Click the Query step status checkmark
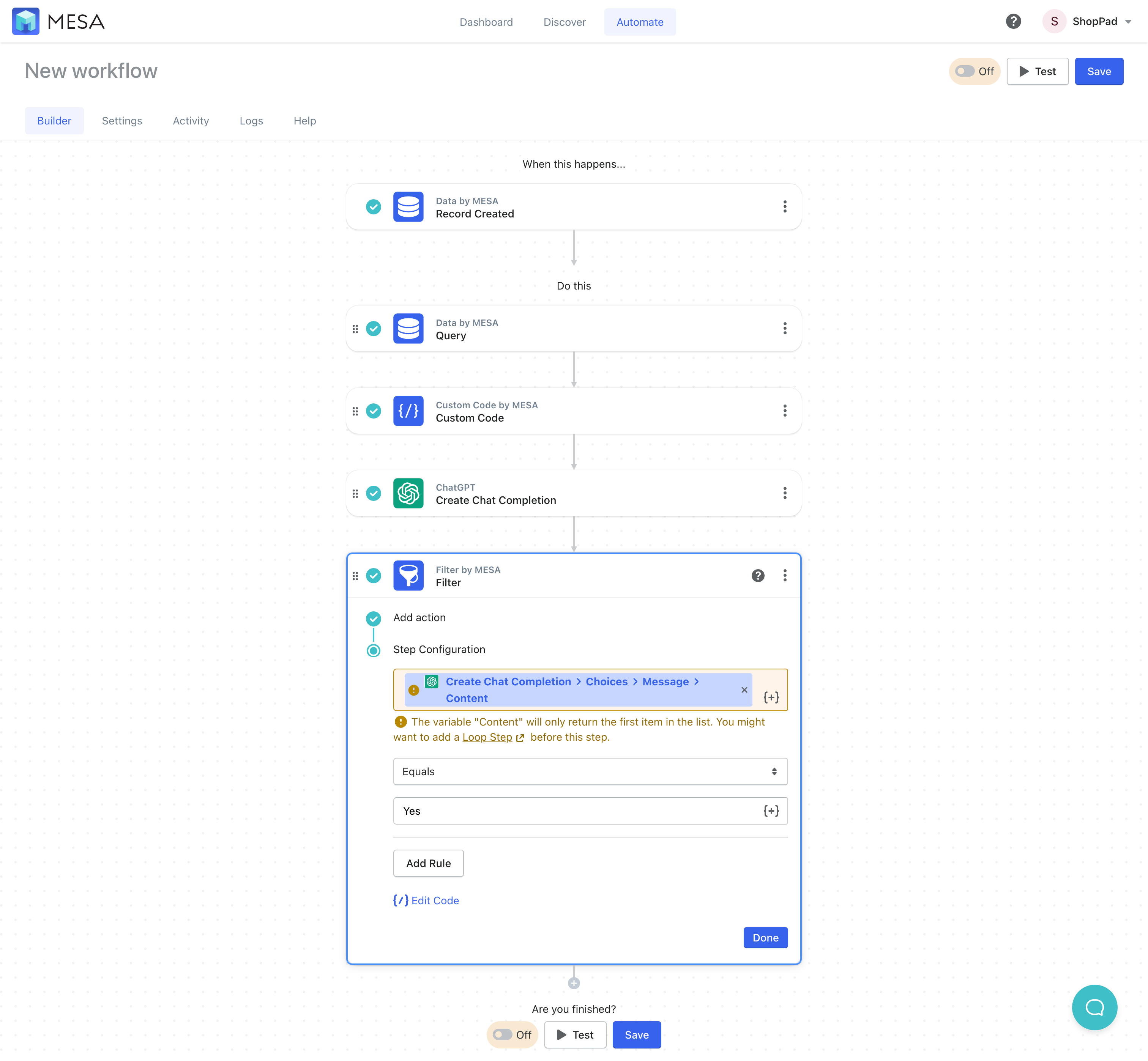This screenshot has height=1061, width=1148. (373, 328)
